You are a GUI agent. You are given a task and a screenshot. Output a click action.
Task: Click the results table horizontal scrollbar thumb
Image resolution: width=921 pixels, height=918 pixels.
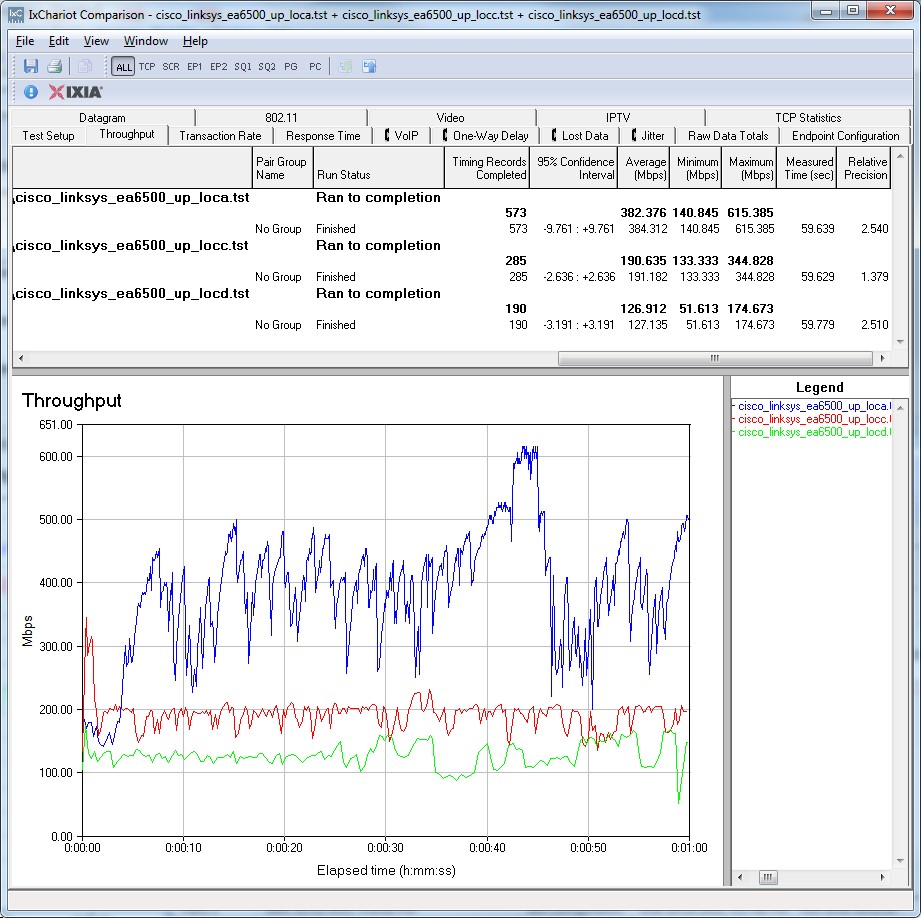point(715,358)
